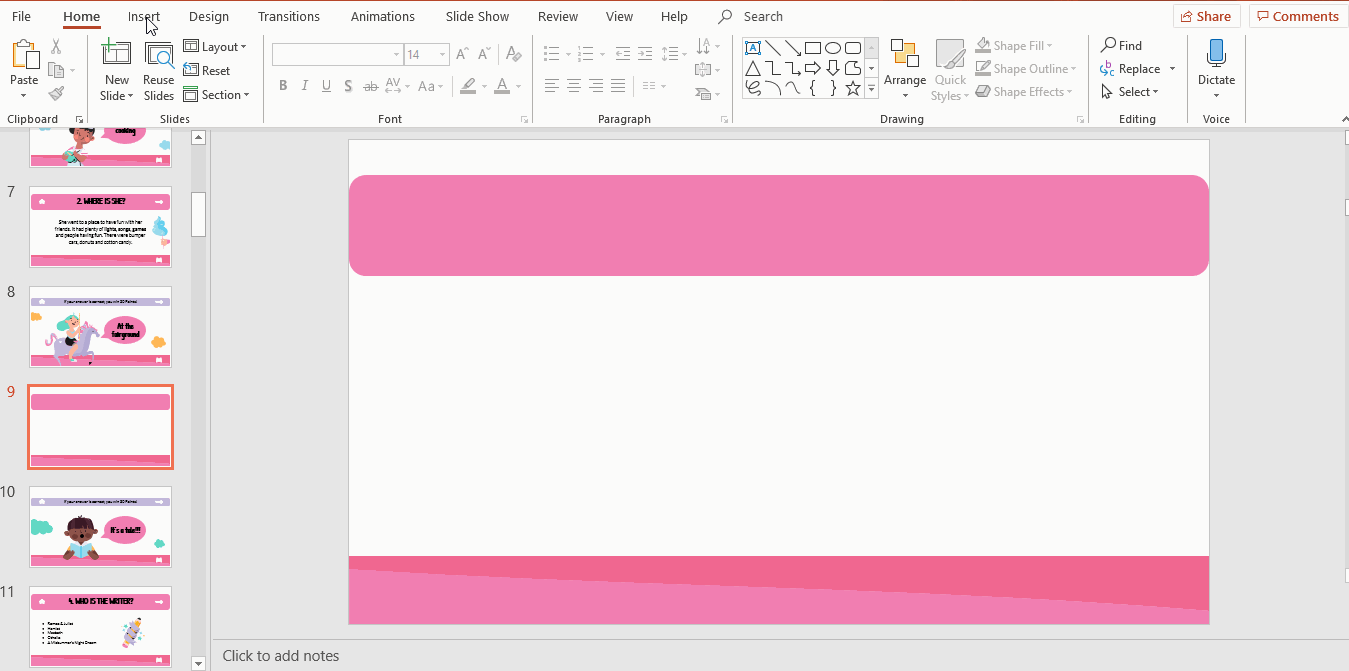Open the Layout dropdown
Image resolution: width=1349 pixels, height=671 pixels.
[217, 46]
